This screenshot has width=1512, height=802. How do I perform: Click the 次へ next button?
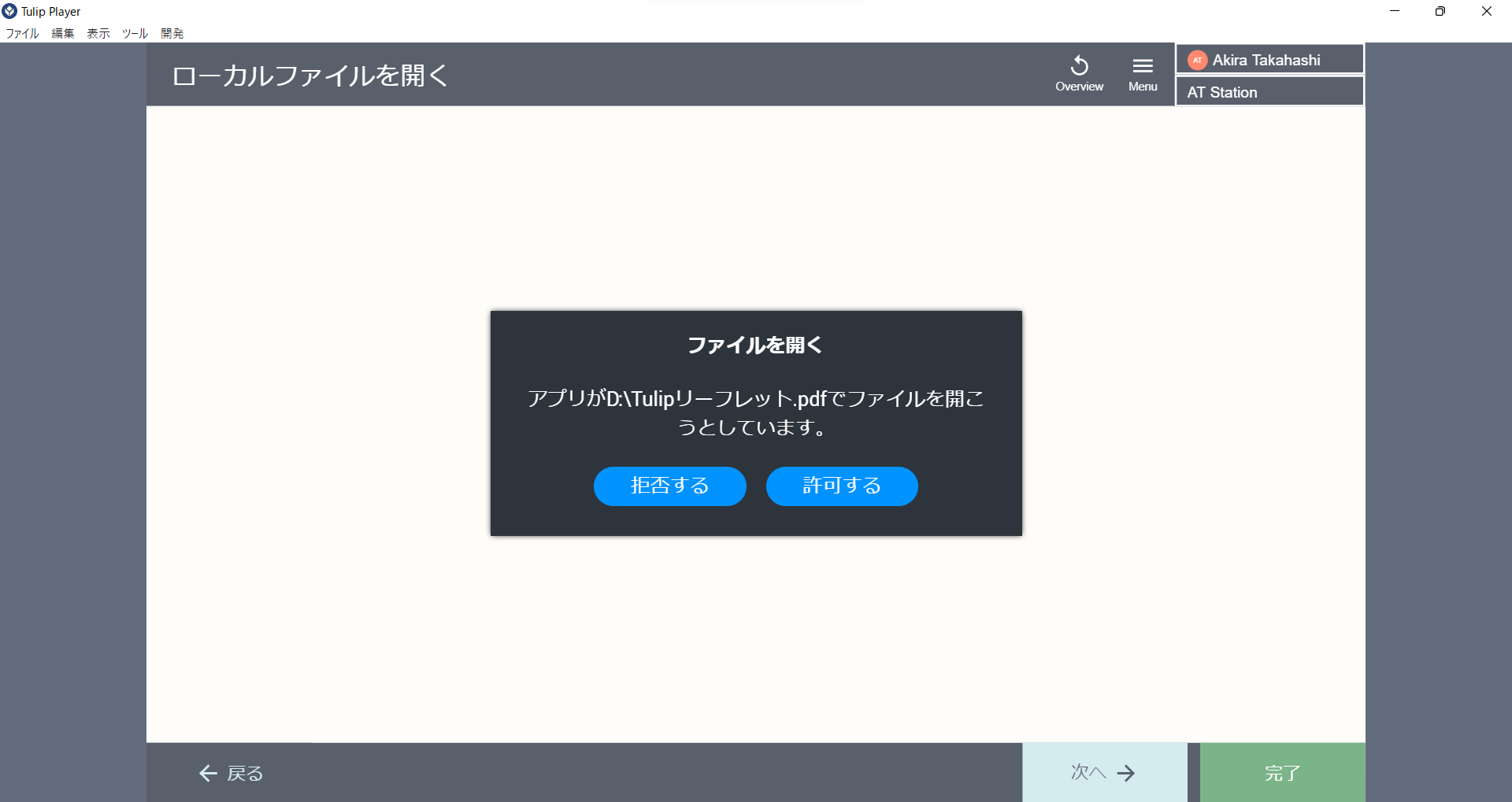pyautogui.click(x=1104, y=772)
